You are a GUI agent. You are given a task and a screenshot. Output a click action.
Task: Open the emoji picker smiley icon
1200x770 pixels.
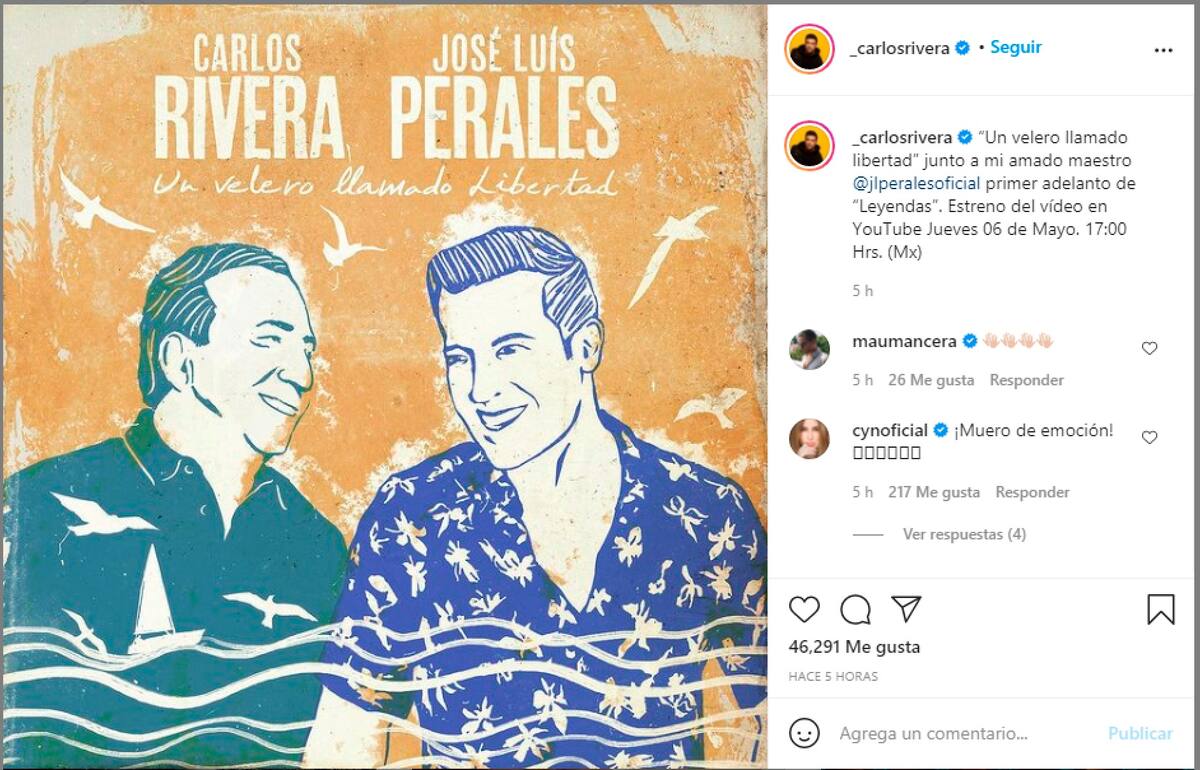804,733
